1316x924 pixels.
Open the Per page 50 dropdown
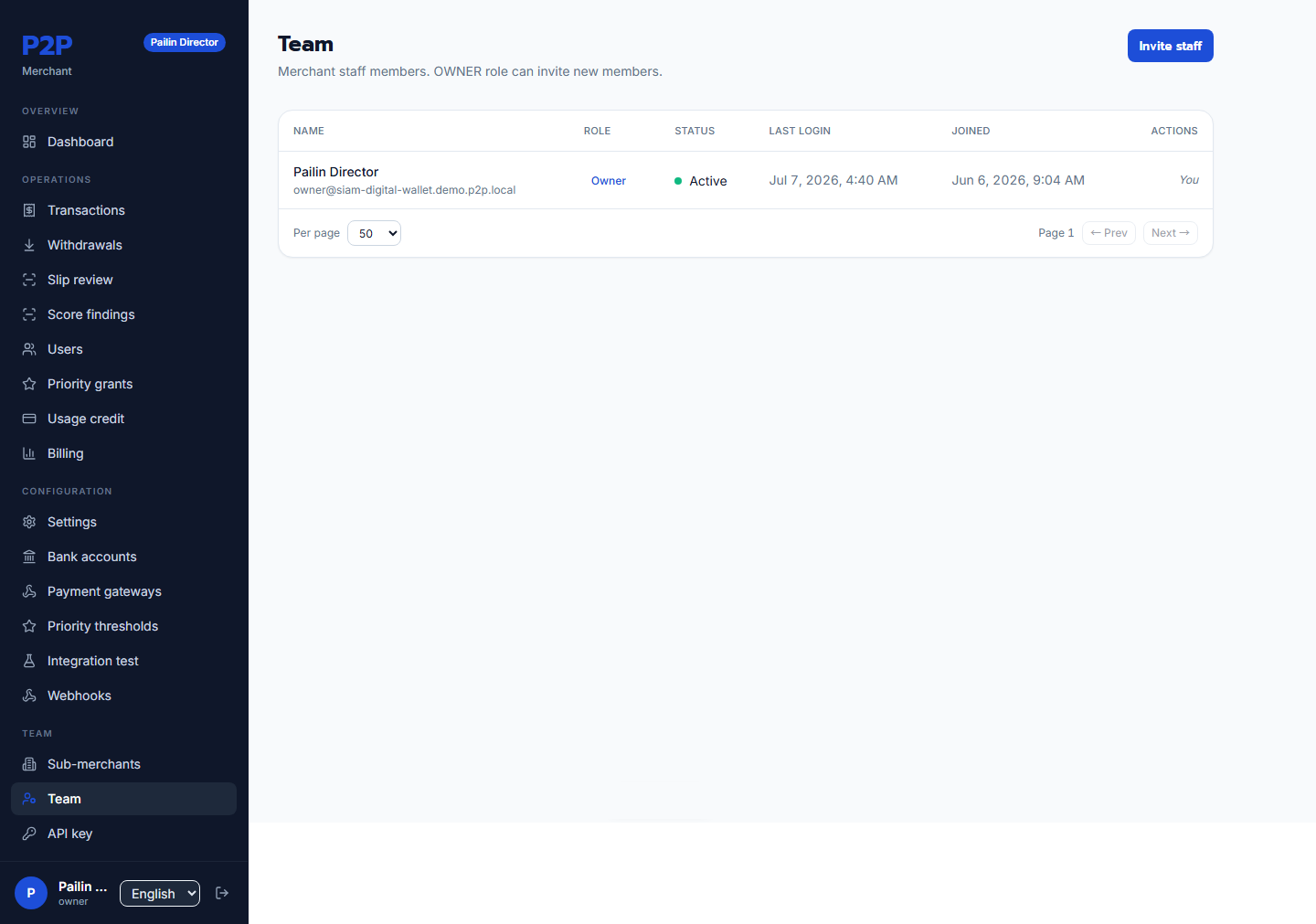coord(374,233)
